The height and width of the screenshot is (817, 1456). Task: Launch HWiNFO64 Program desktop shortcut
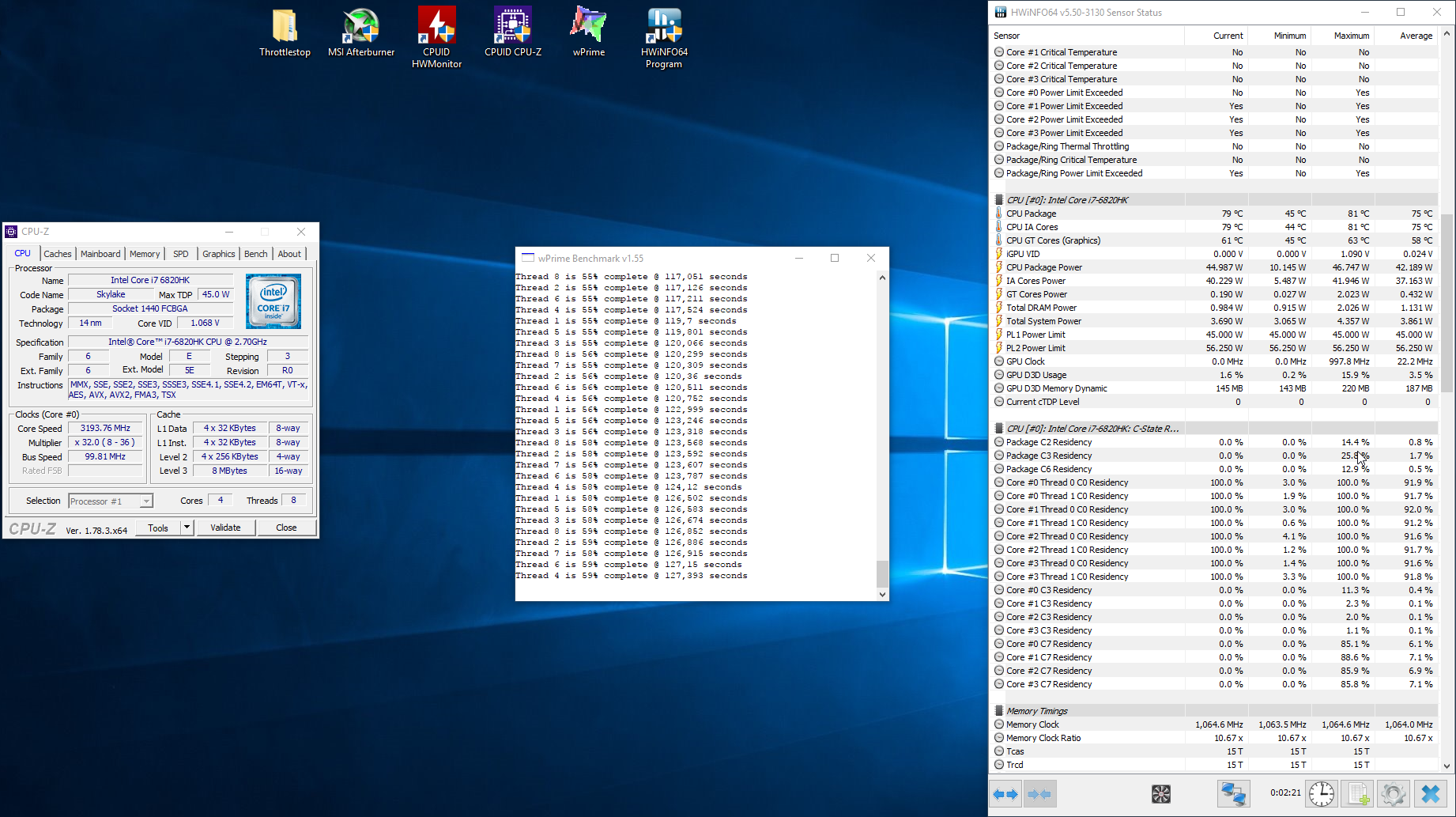pyautogui.click(x=664, y=38)
